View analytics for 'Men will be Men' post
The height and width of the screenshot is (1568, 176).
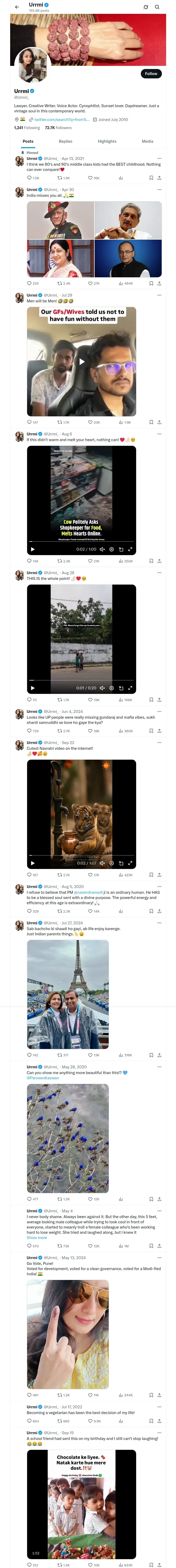(121, 422)
